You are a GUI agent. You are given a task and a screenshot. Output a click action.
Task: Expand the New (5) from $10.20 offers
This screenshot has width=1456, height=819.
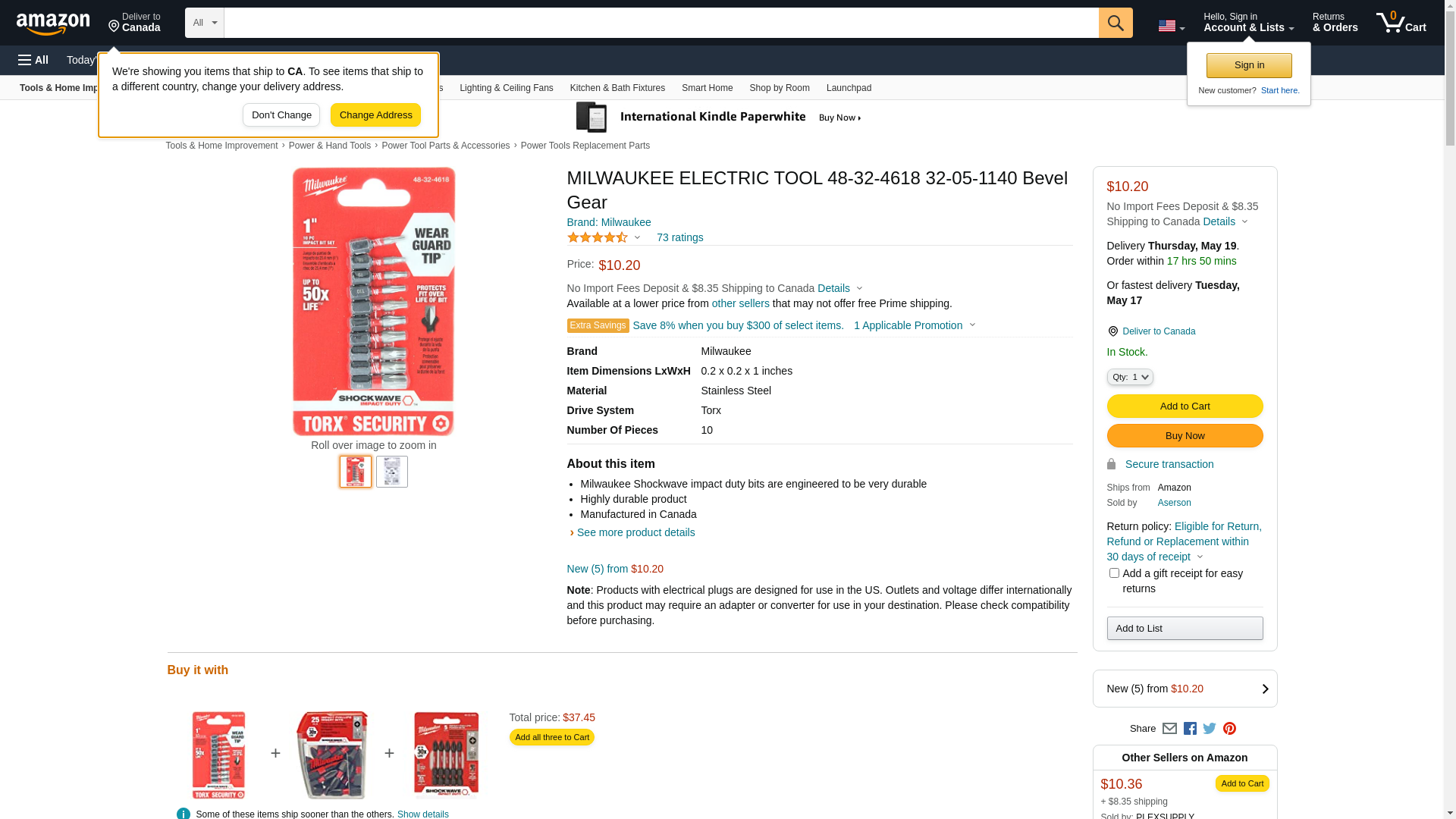click(x=1185, y=689)
